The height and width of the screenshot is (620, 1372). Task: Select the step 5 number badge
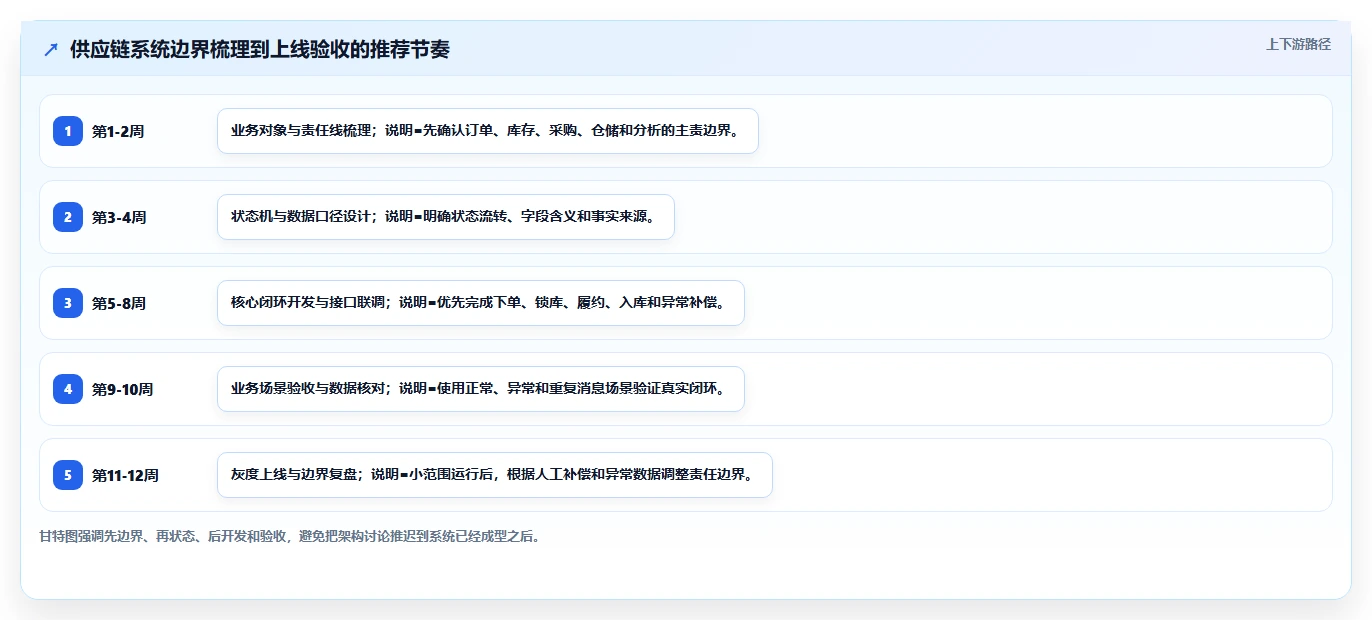68,475
